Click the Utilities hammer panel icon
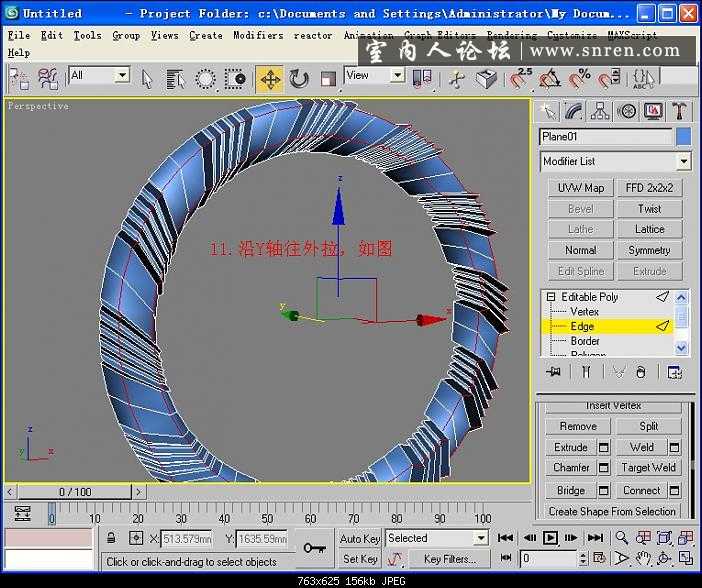Screen dimensions: 702x588 click(680, 111)
